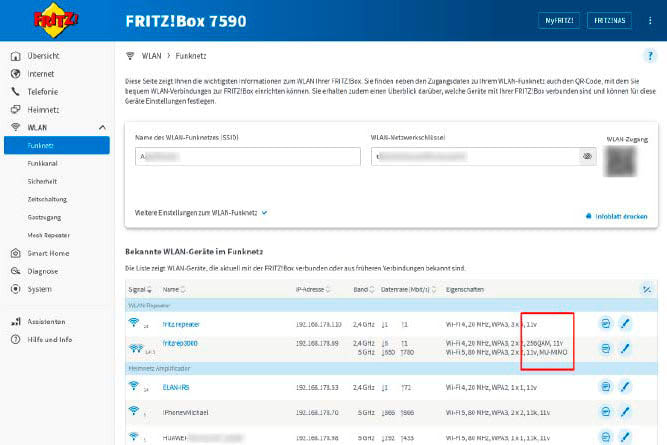Go to Übersicht in the sidebar
This screenshot has height=445, width=667.
(x=43, y=56)
